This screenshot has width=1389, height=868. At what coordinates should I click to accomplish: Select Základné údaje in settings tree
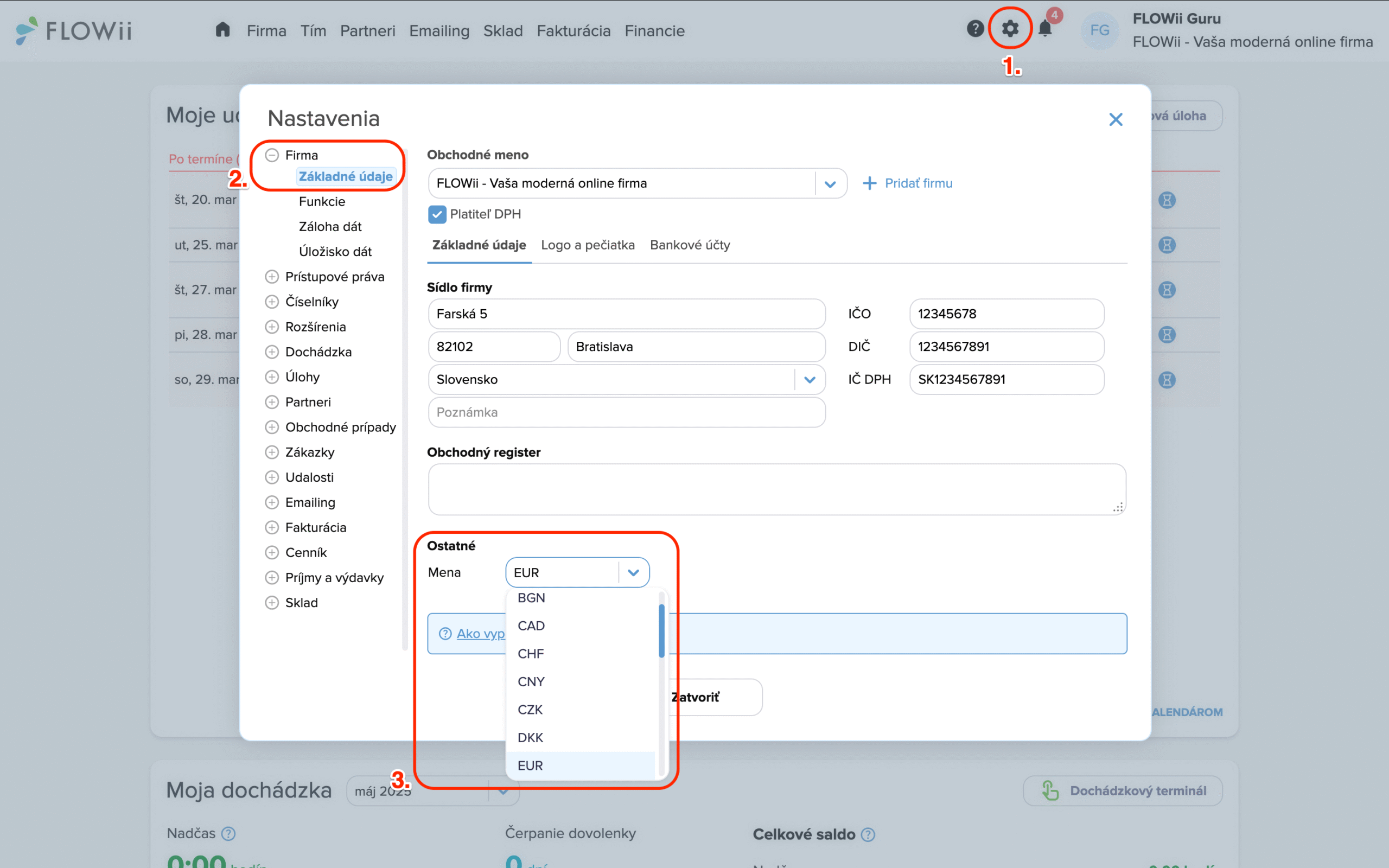tap(346, 176)
